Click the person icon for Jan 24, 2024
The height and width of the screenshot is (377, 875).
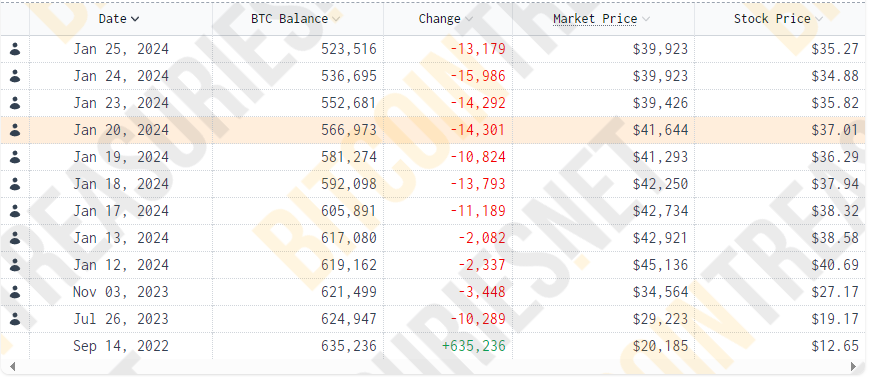click(x=15, y=76)
